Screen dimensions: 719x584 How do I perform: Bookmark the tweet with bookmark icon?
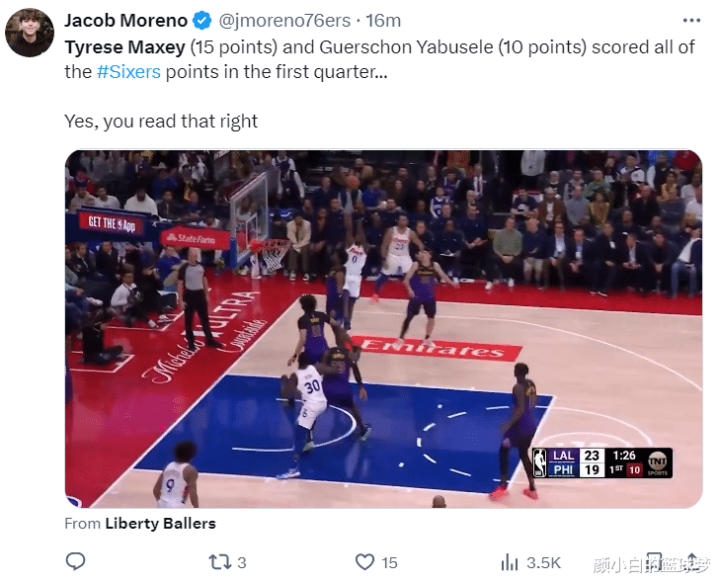[654, 562]
